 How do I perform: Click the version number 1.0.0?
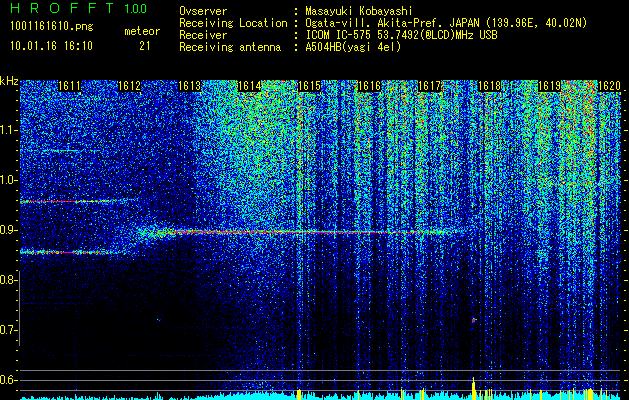136,9
